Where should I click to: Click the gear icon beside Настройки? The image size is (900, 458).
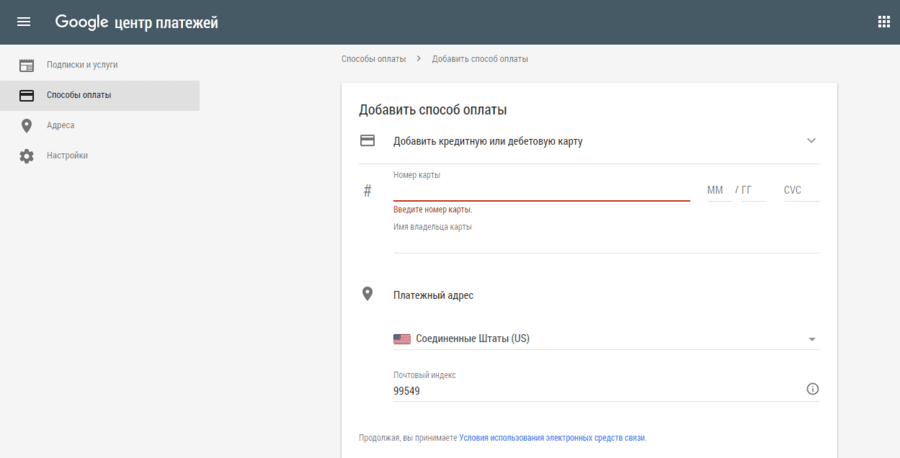(27, 156)
